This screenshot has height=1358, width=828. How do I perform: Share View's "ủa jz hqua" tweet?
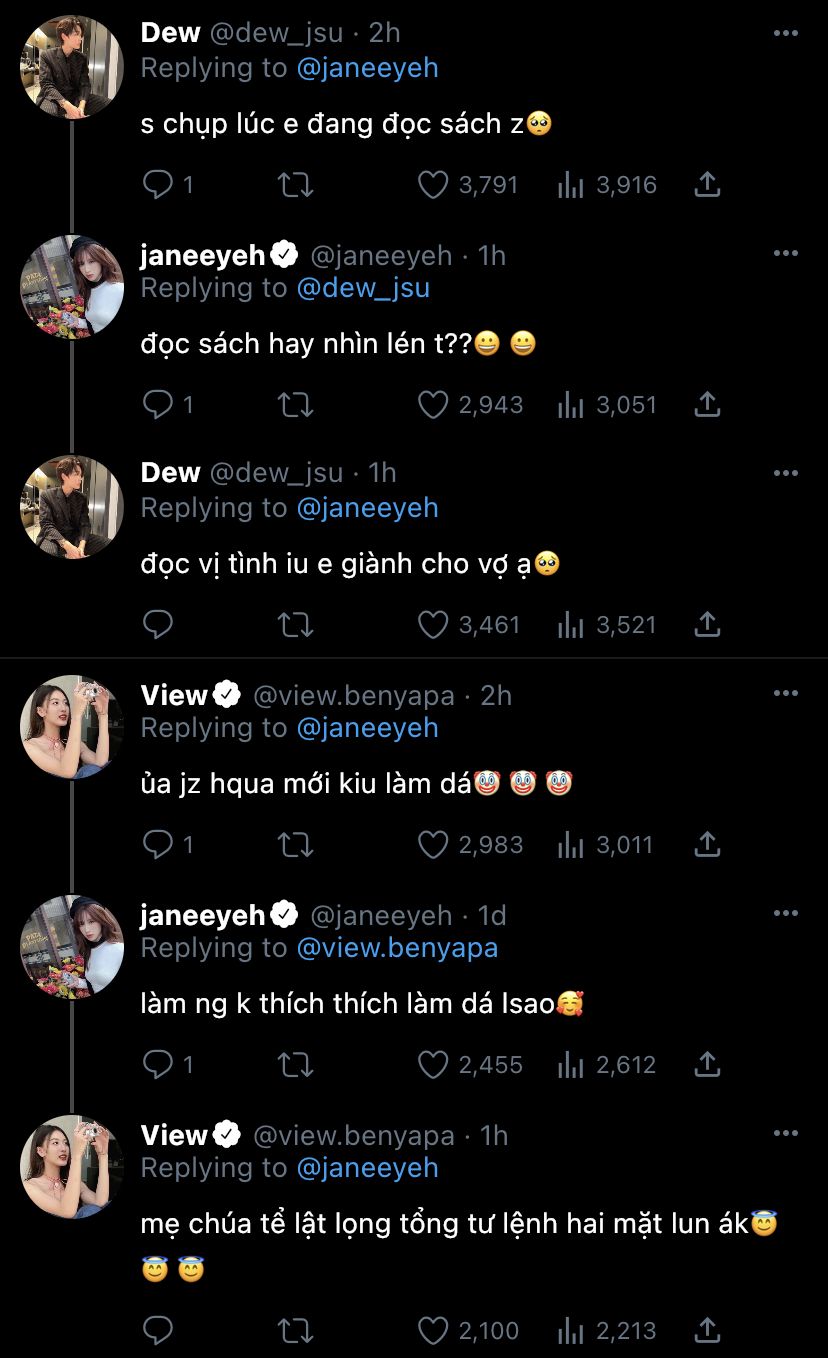[x=707, y=845]
